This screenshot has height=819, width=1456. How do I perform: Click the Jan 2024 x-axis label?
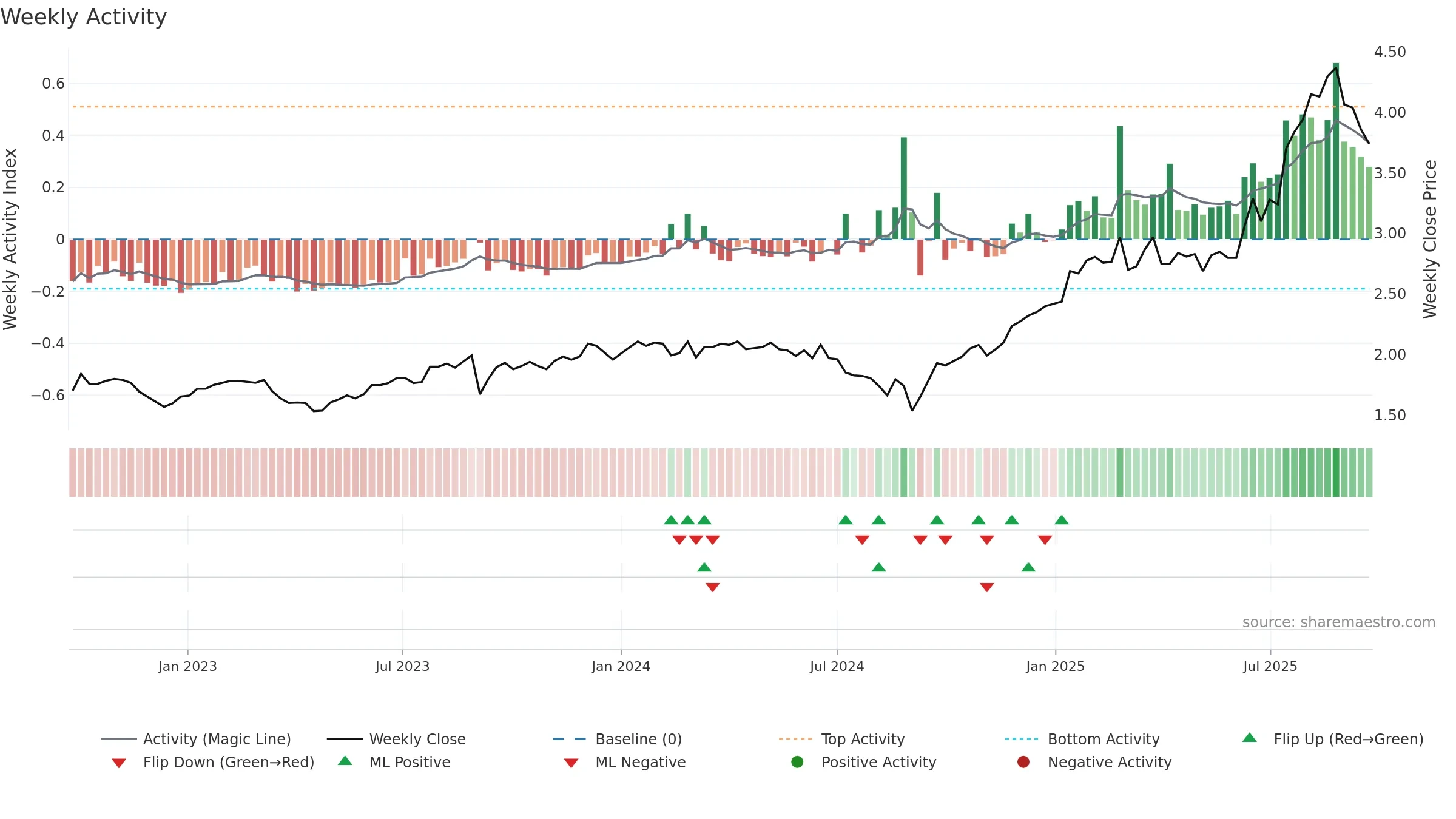pos(621,666)
